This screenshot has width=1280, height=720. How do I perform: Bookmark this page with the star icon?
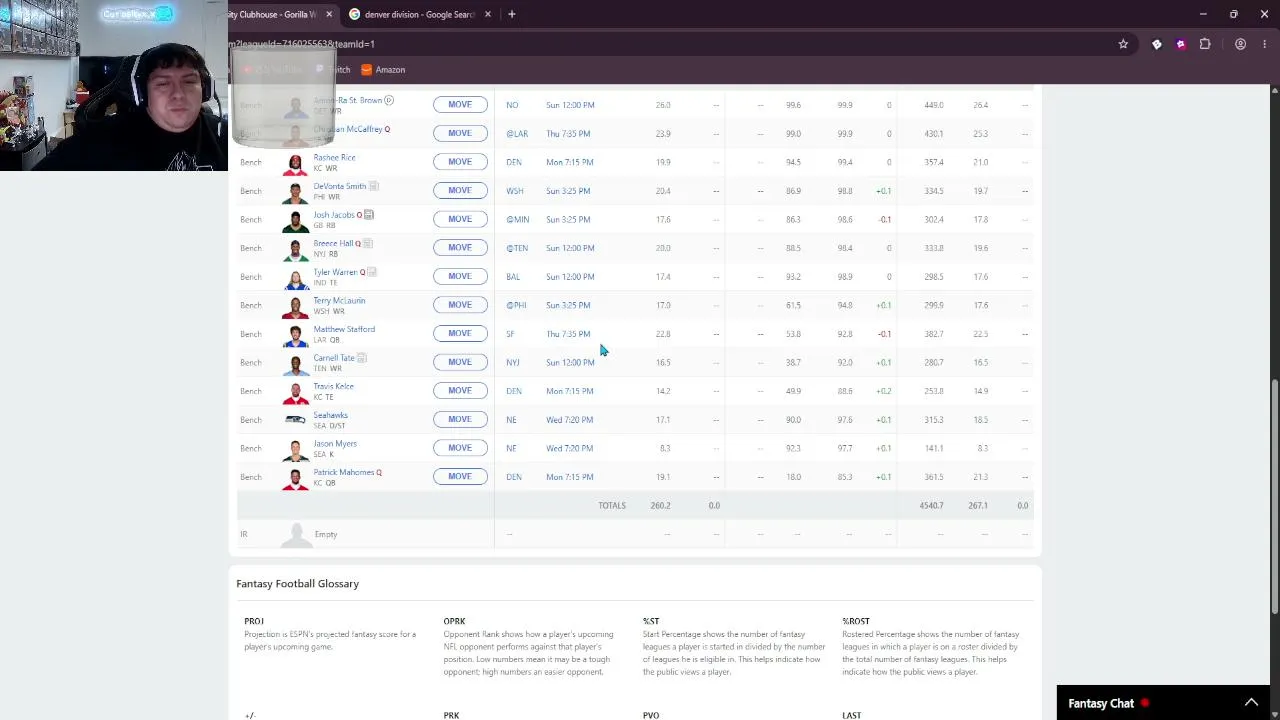(1123, 44)
